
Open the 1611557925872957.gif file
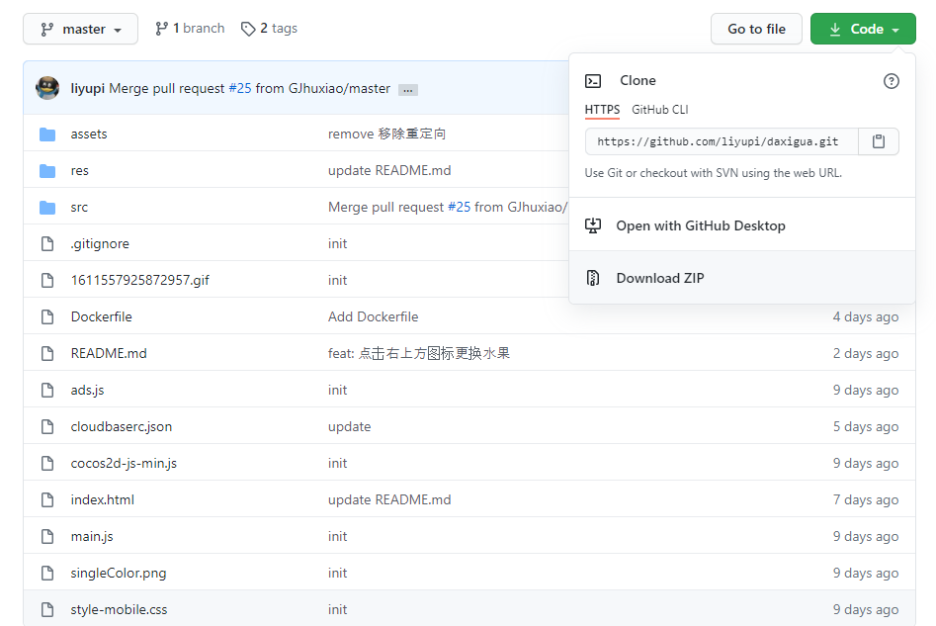click(x=140, y=280)
